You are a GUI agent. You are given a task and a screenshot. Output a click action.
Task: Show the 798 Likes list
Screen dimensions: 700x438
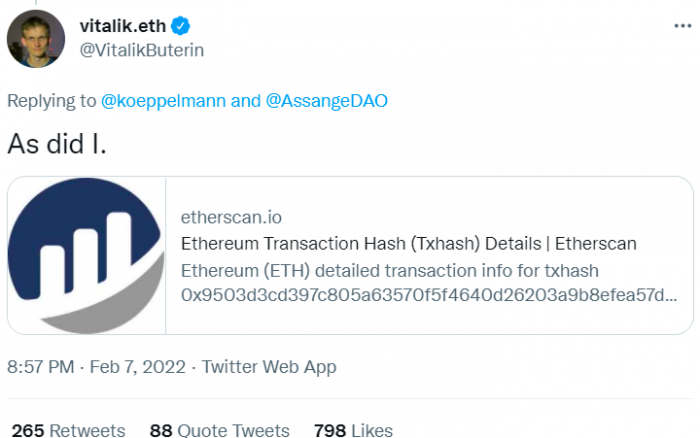[353, 430]
